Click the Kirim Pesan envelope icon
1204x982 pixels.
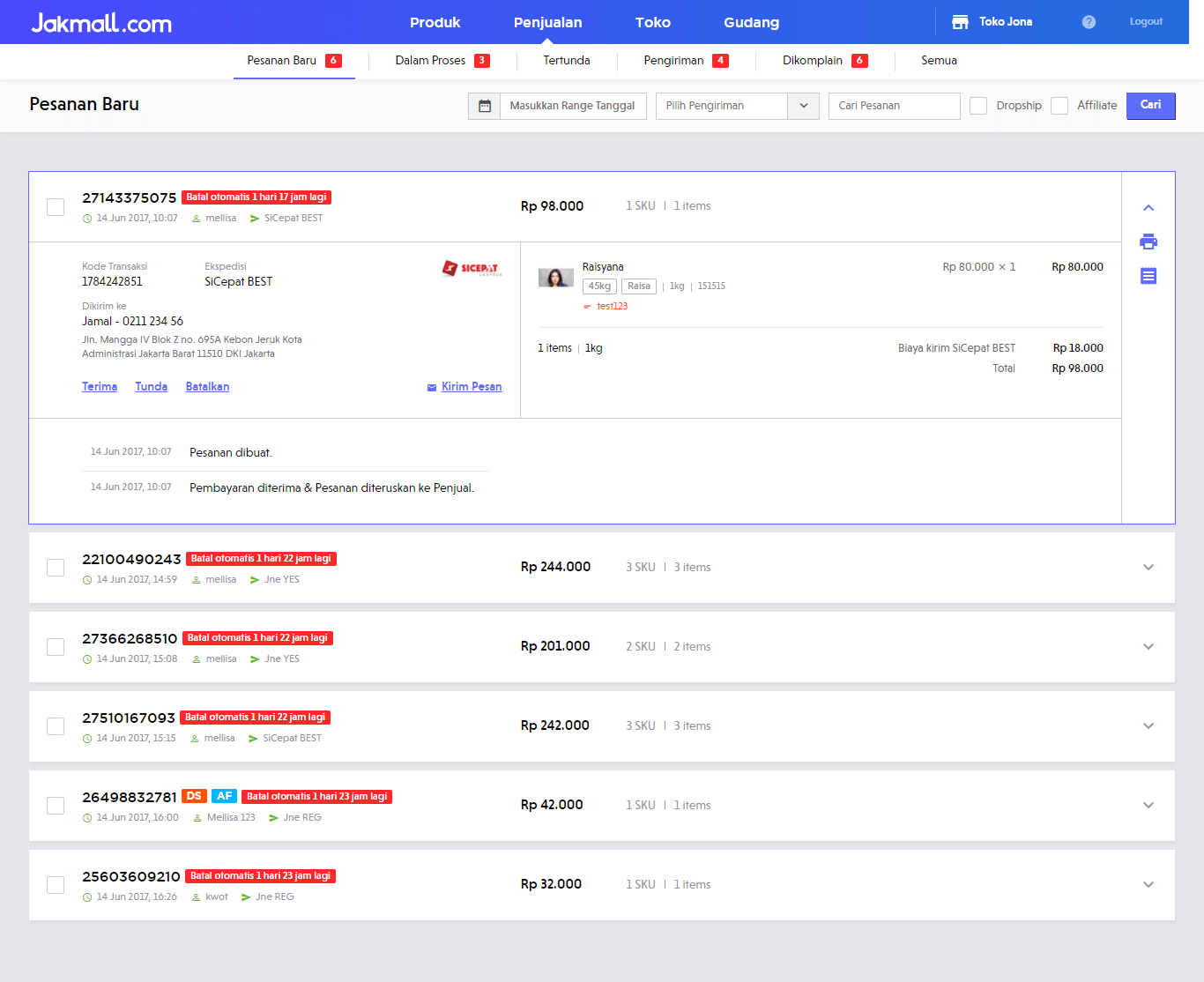coord(432,388)
